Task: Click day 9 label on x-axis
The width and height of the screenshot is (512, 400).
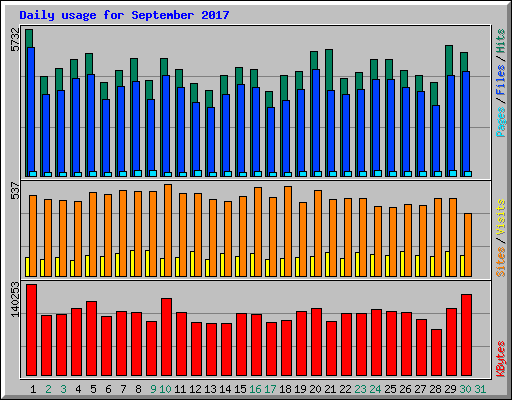Action: click(x=153, y=389)
